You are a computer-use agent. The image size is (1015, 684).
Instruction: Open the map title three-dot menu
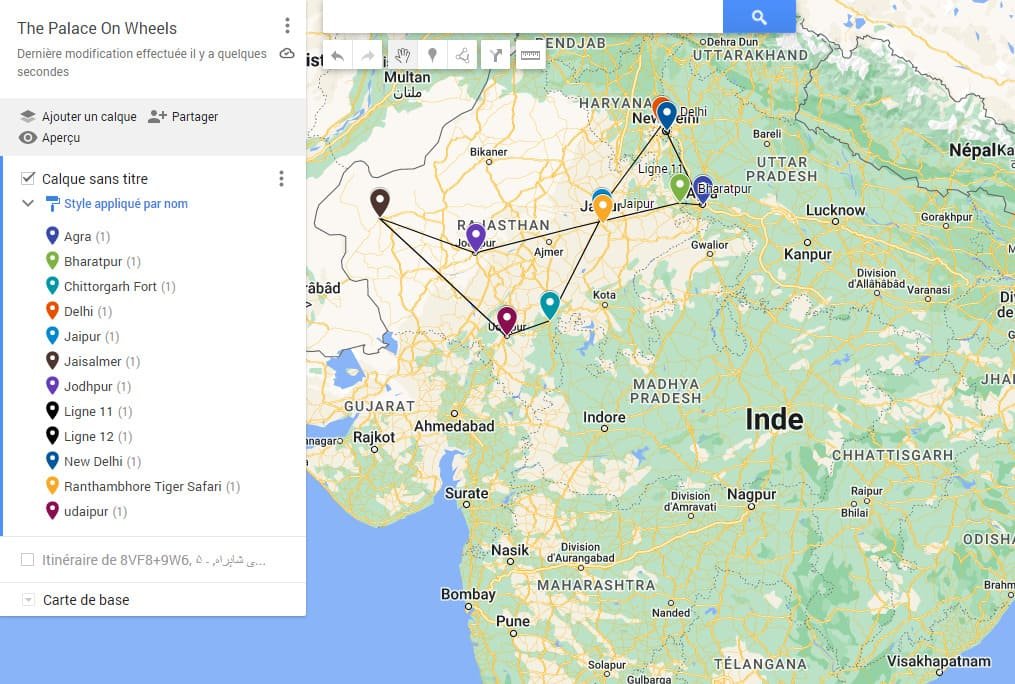point(287,26)
